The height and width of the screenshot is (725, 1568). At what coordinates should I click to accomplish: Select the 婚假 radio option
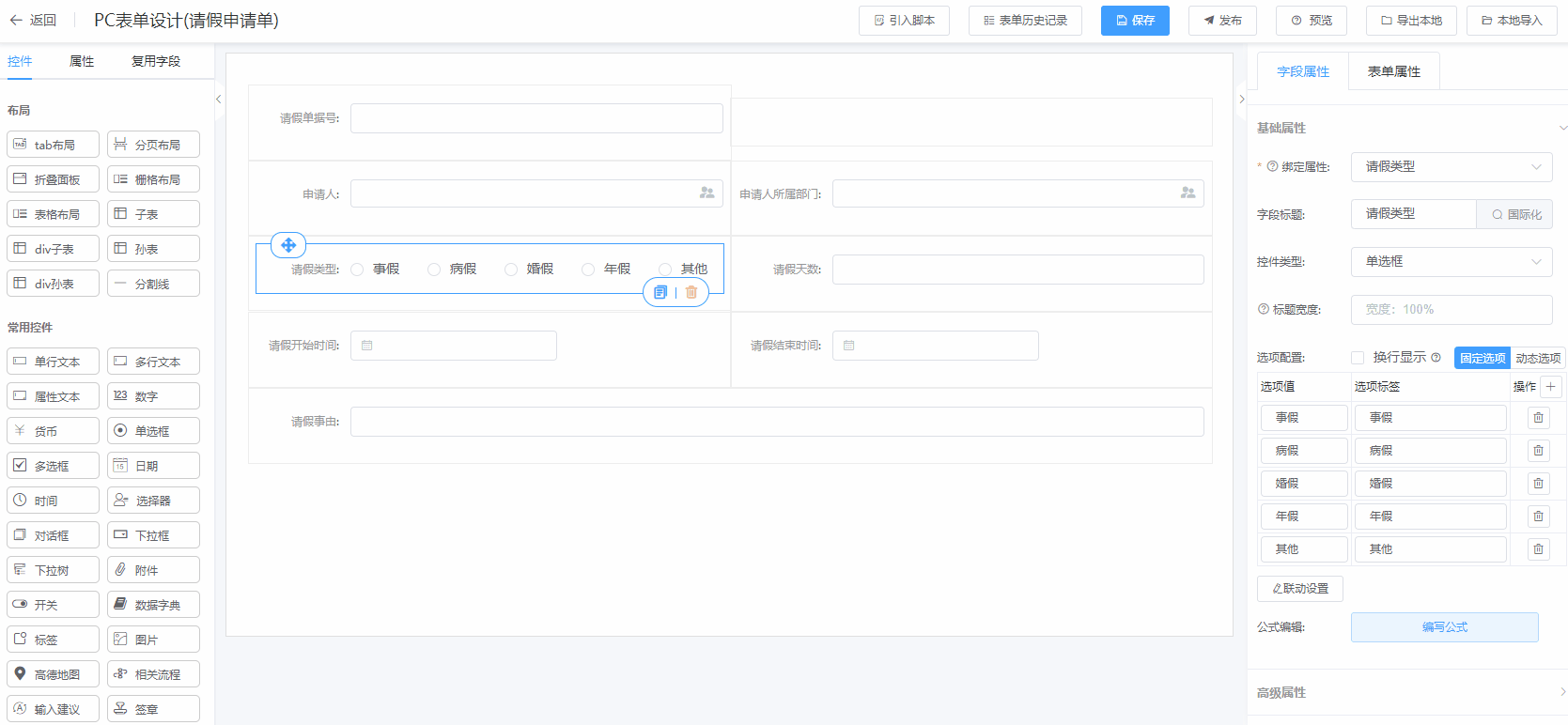[x=511, y=270]
